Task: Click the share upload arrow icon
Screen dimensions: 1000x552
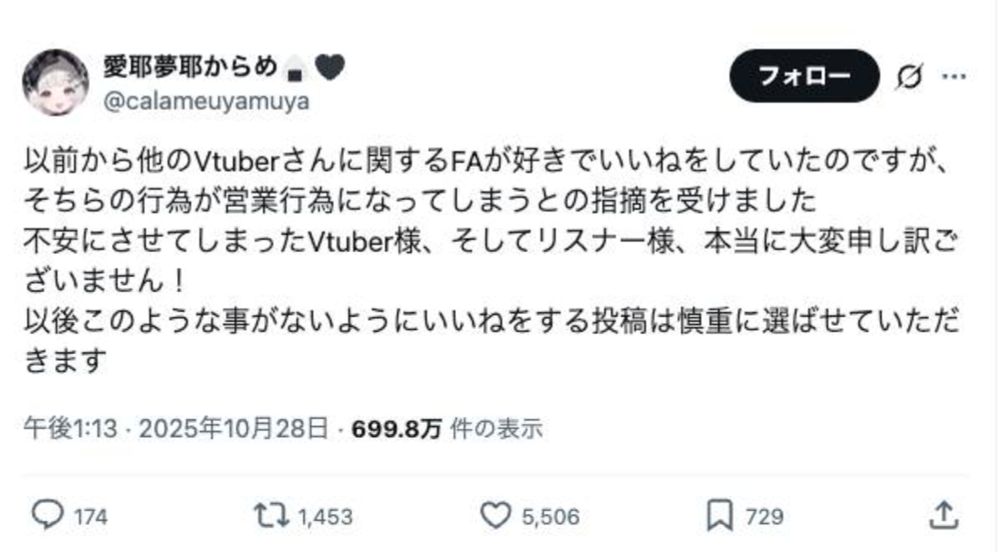Action: pos(944,515)
